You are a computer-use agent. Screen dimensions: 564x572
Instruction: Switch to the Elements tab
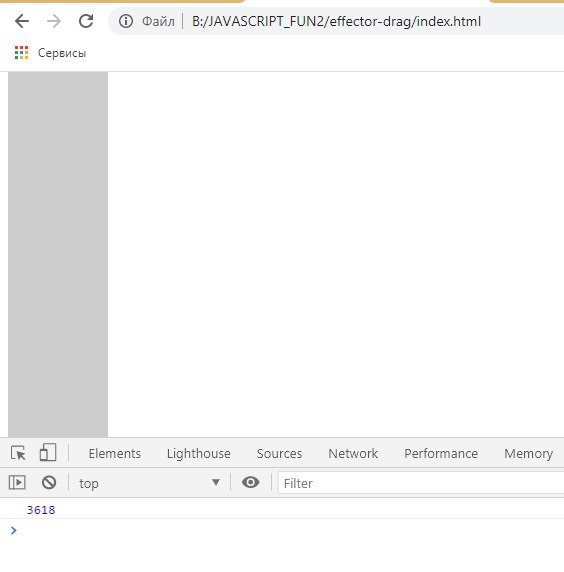tap(115, 453)
